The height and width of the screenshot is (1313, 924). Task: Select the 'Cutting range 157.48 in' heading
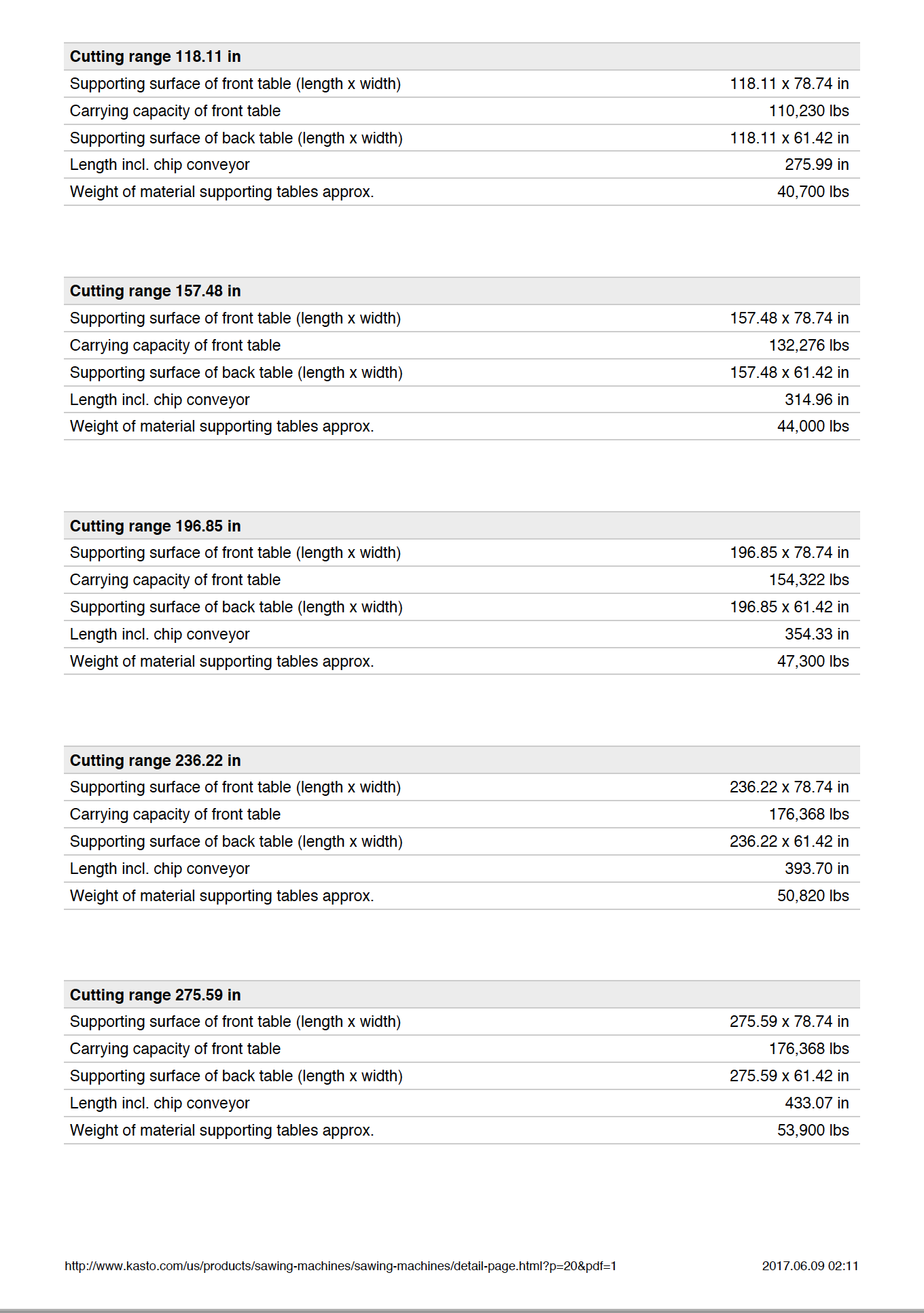coord(156,291)
